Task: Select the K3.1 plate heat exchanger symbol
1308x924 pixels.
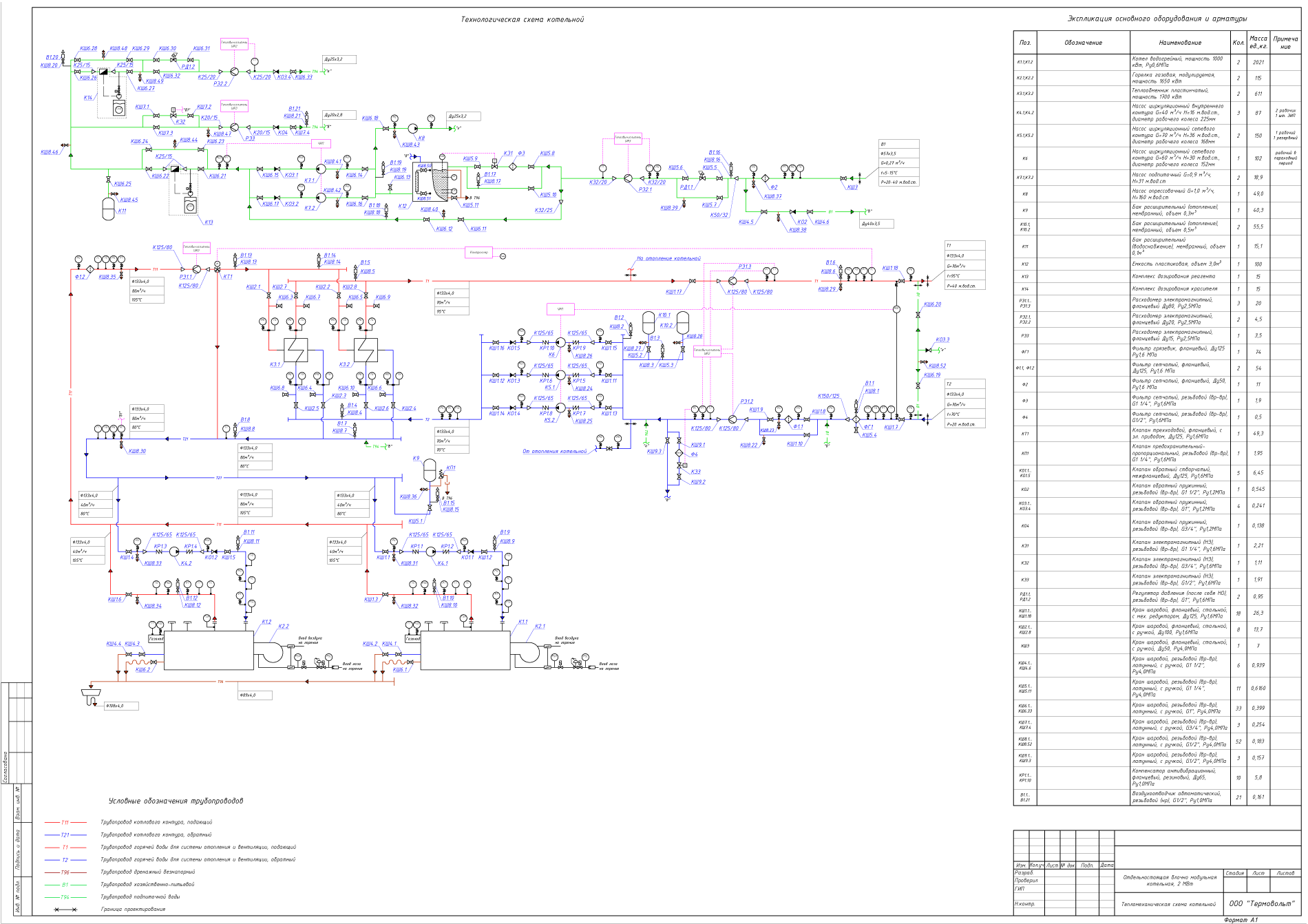Action: [296, 350]
